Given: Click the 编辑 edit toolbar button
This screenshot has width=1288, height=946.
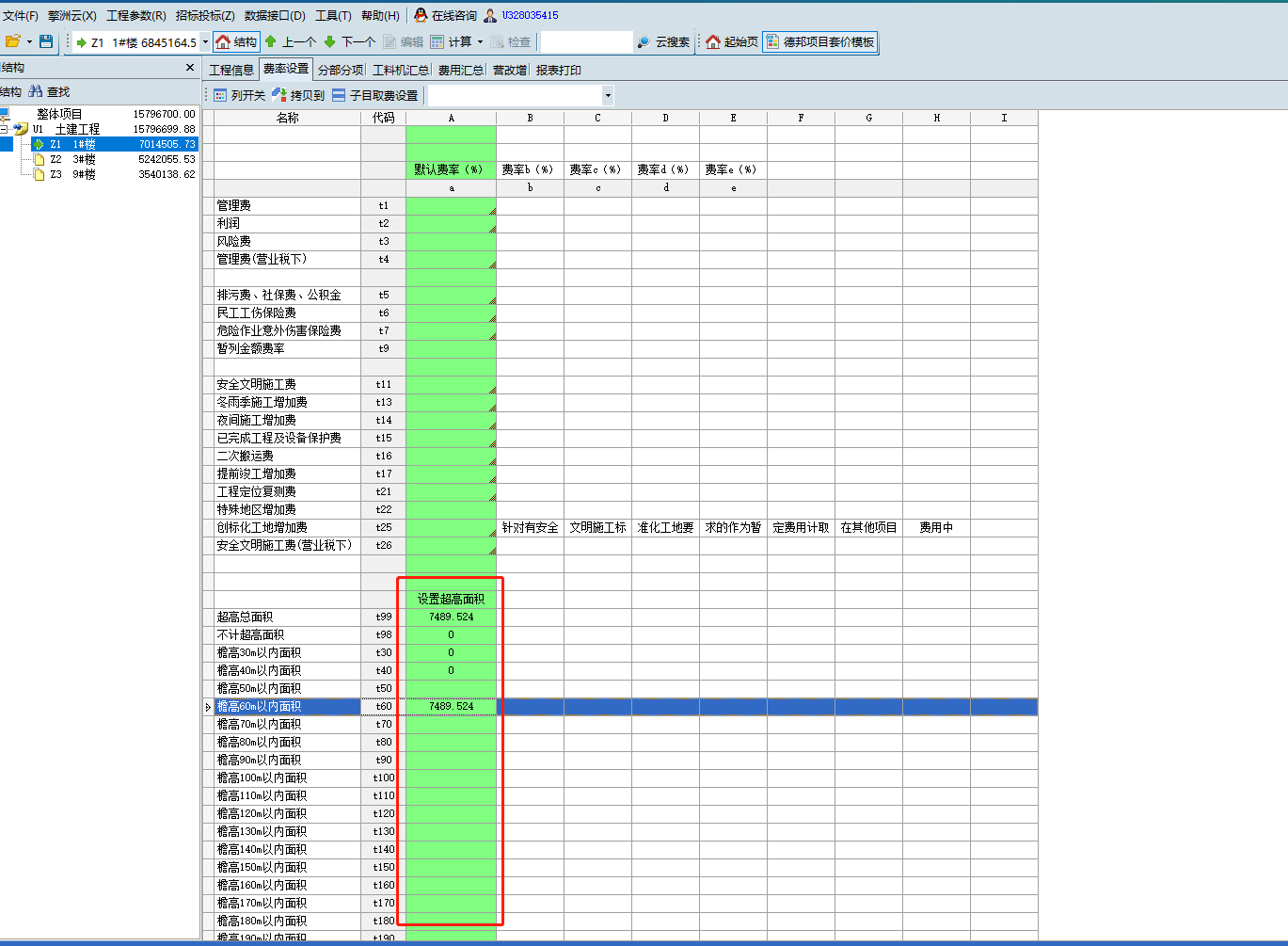Looking at the screenshot, I should (x=403, y=41).
